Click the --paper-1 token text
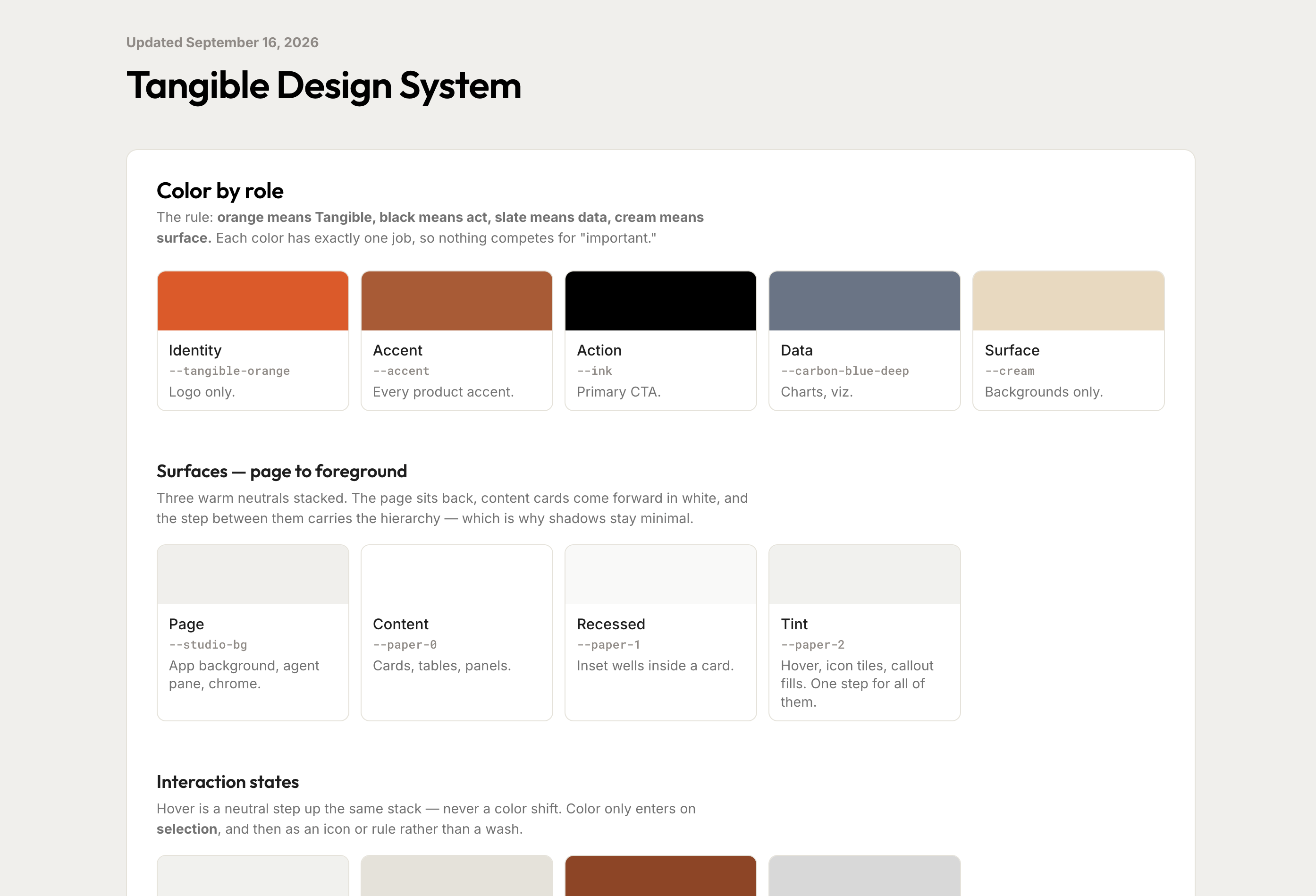Viewport: 1316px width, 896px height. (x=608, y=644)
